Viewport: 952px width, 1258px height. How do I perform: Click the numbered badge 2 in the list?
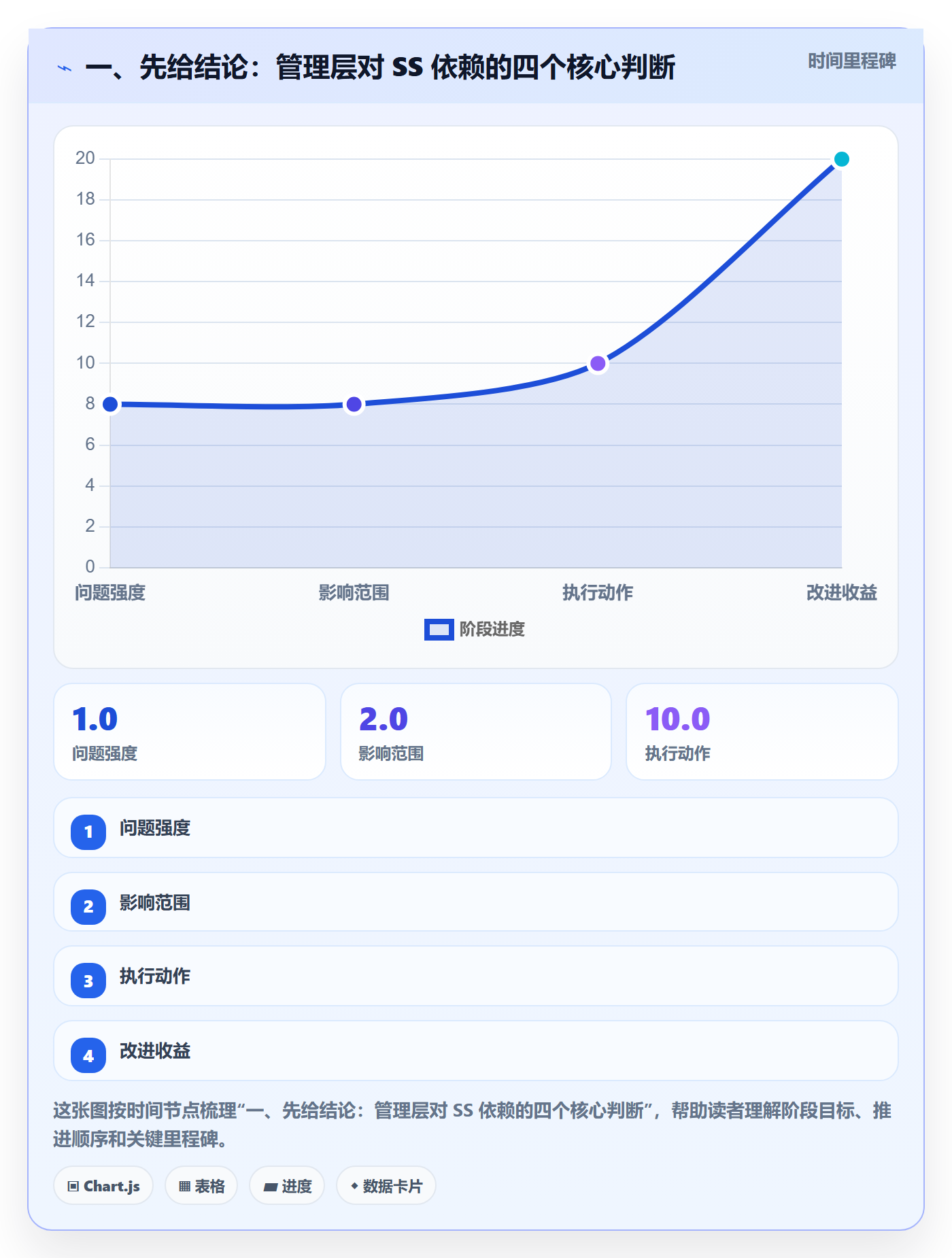point(88,906)
